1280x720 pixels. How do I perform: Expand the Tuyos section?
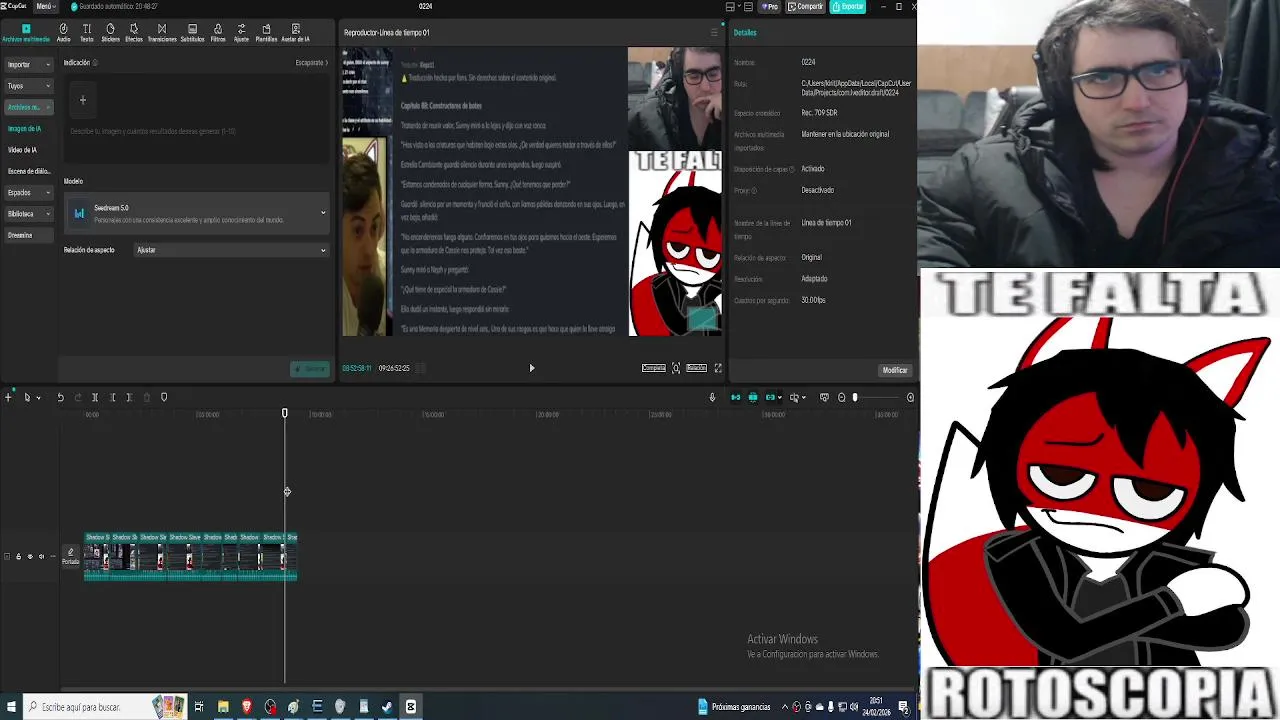click(x=28, y=86)
